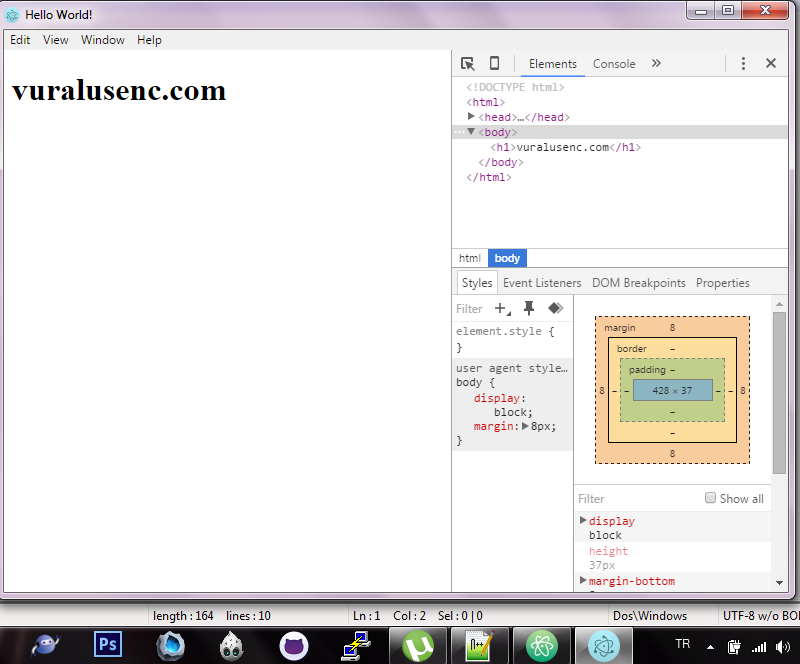
Task: Click the styles pane scrollbar thumb
Action: click(779, 393)
